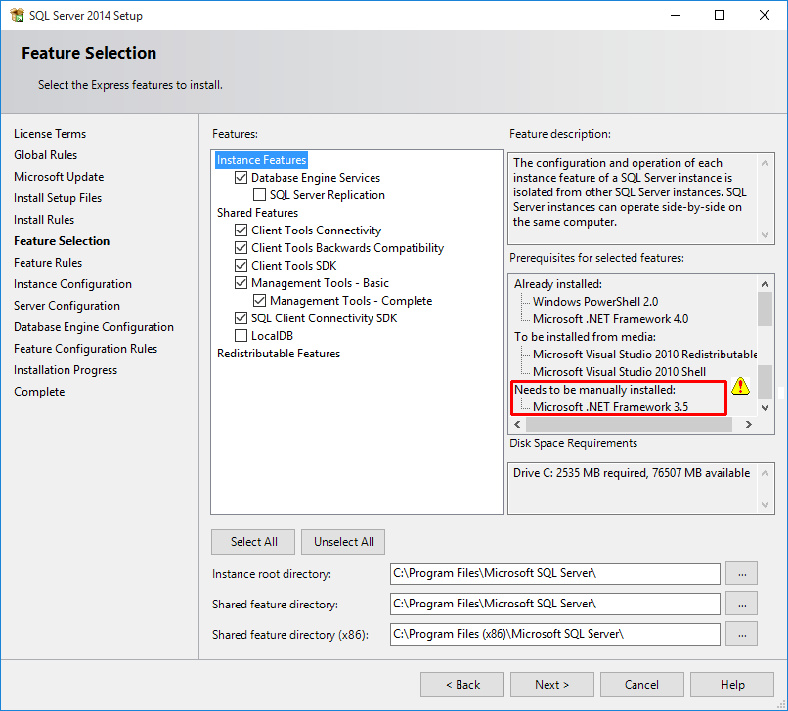
Task: Click Microsoft Visual Studio 2010 Redistributable entry
Action: pos(645,354)
